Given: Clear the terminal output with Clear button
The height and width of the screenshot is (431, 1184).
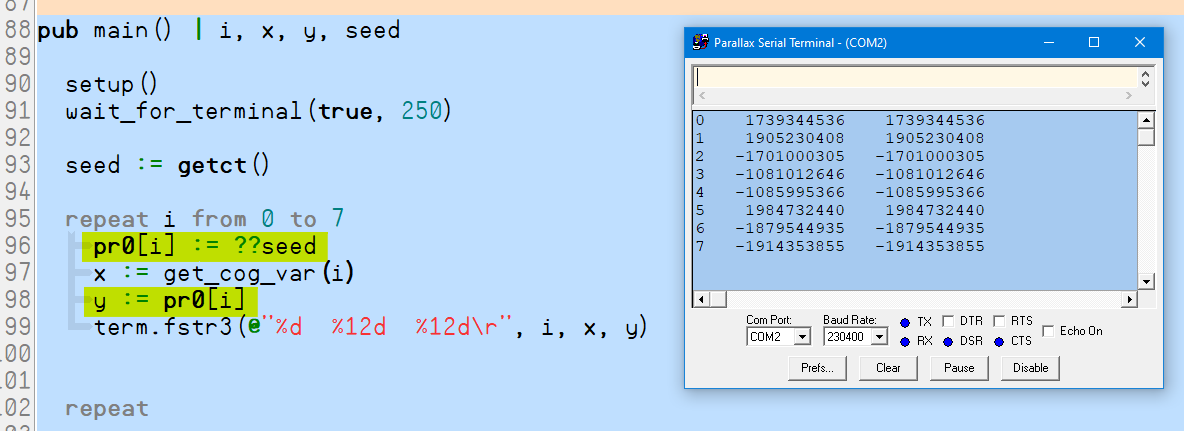Looking at the screenshot, I should 888,368.
